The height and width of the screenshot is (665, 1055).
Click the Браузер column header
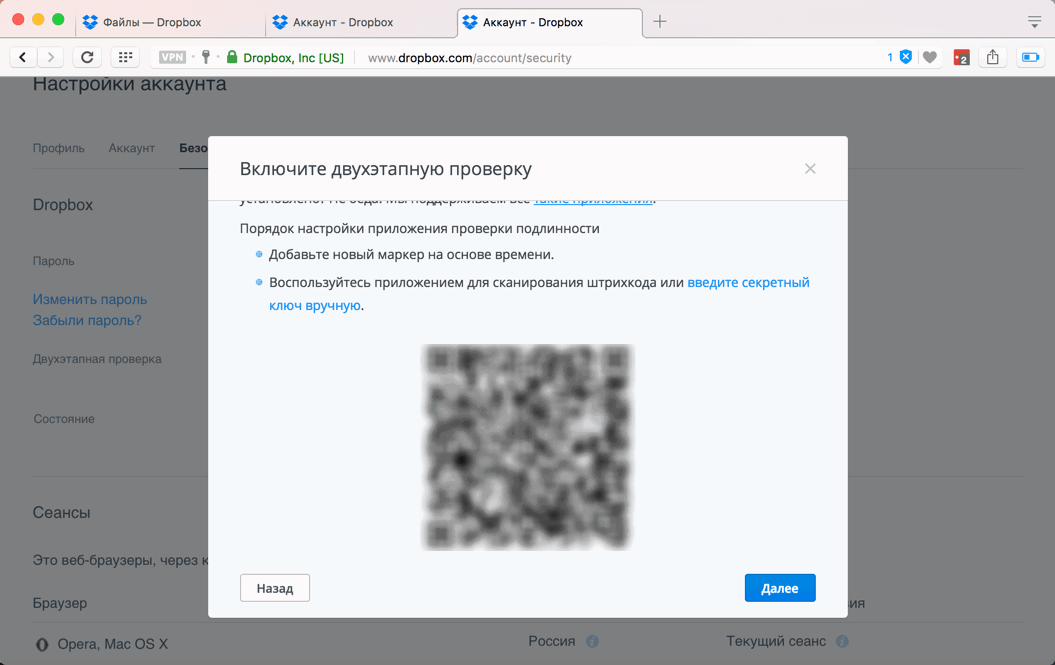pyautogui.click(x=60, y=603)
